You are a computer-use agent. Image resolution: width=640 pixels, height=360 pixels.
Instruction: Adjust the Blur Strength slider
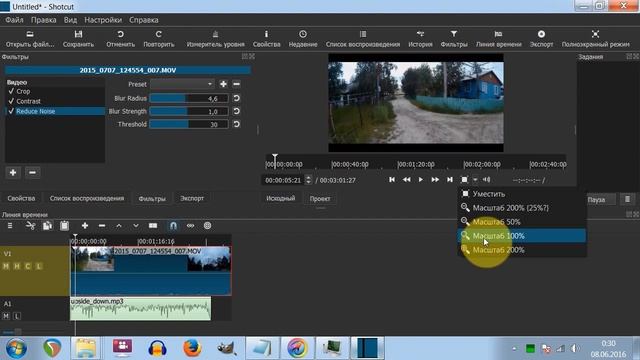[x=189, y=111]
